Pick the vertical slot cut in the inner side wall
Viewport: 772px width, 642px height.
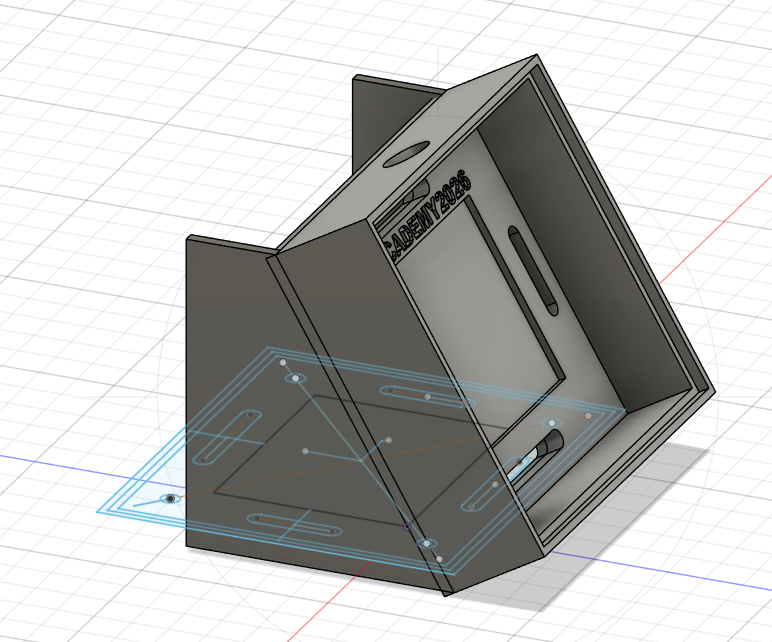pyautogui.click(x=533, y=271)
